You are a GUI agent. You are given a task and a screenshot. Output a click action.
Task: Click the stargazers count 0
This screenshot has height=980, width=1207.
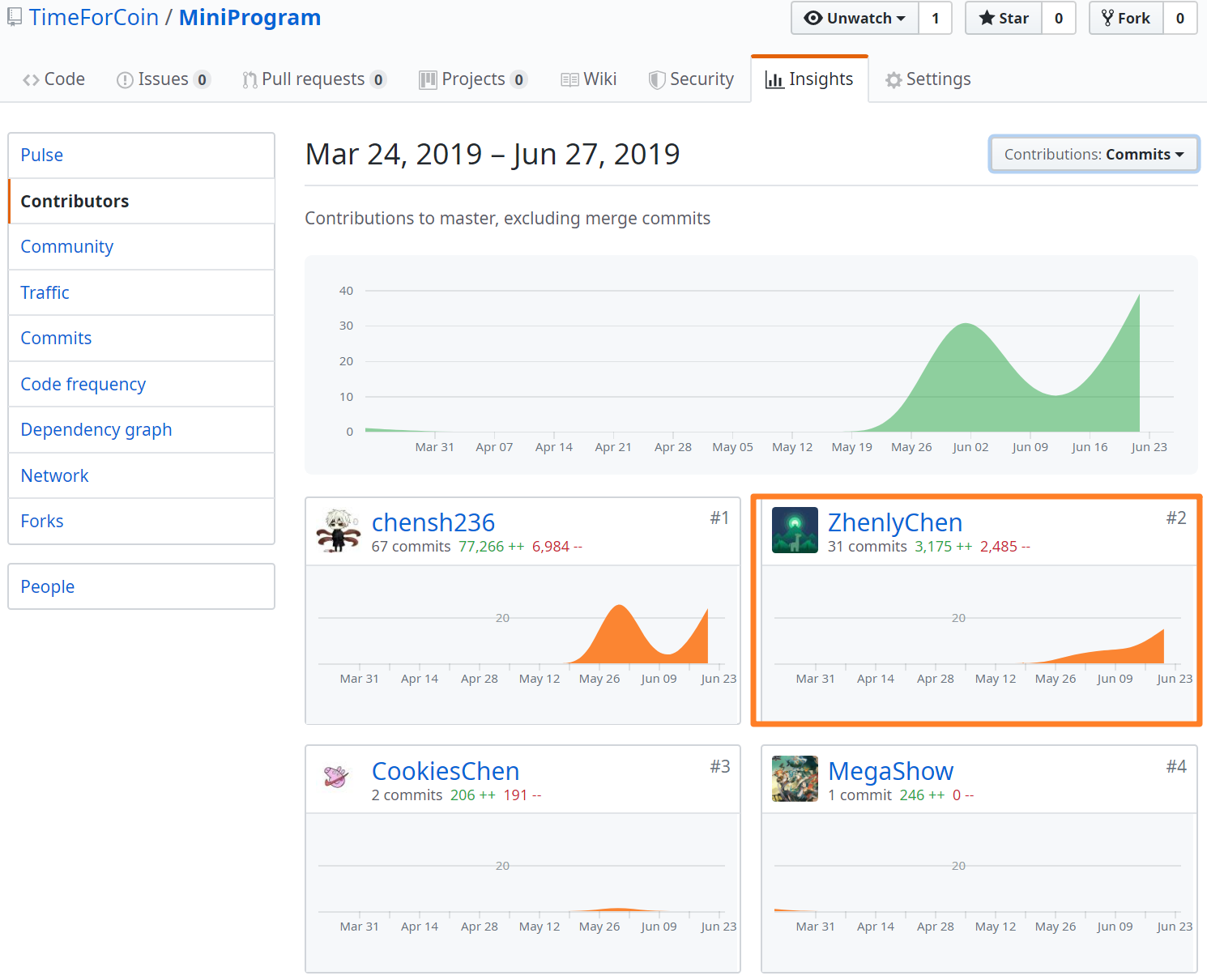click(x=1059, y=18)
